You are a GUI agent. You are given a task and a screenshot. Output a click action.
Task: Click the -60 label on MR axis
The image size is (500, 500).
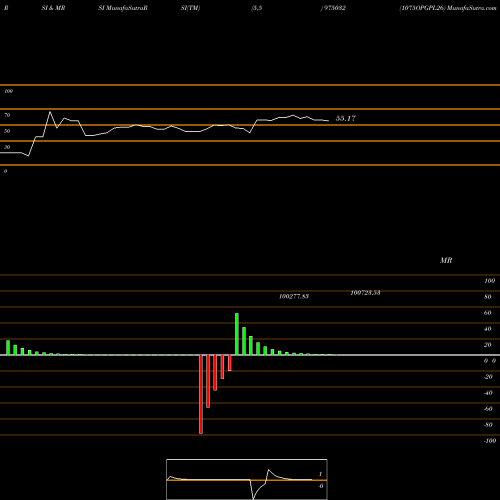point(488,409)
